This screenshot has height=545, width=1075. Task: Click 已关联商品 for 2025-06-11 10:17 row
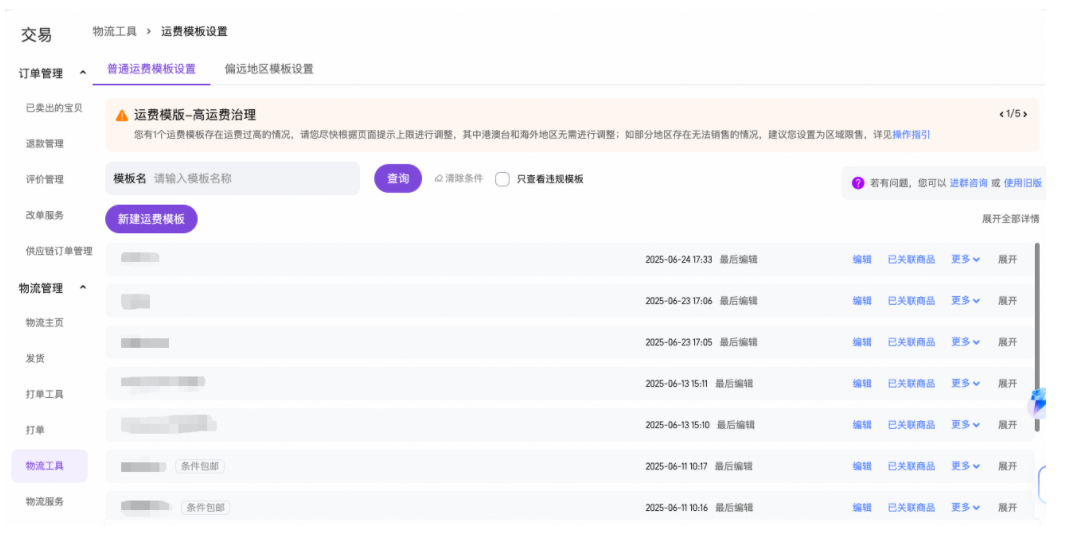click(x=911, y=465)
